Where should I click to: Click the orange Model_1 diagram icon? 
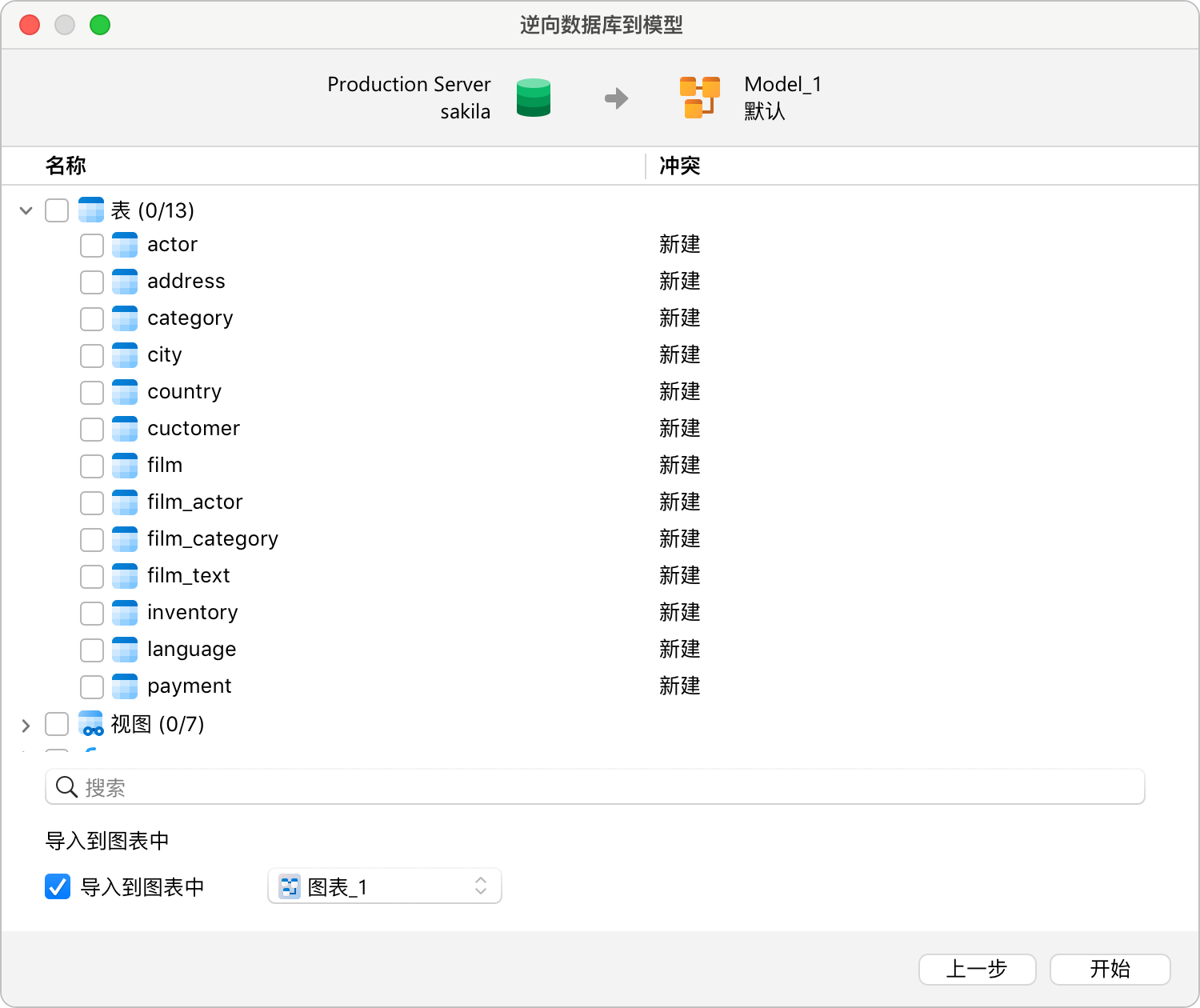click(x=700, y=98)
